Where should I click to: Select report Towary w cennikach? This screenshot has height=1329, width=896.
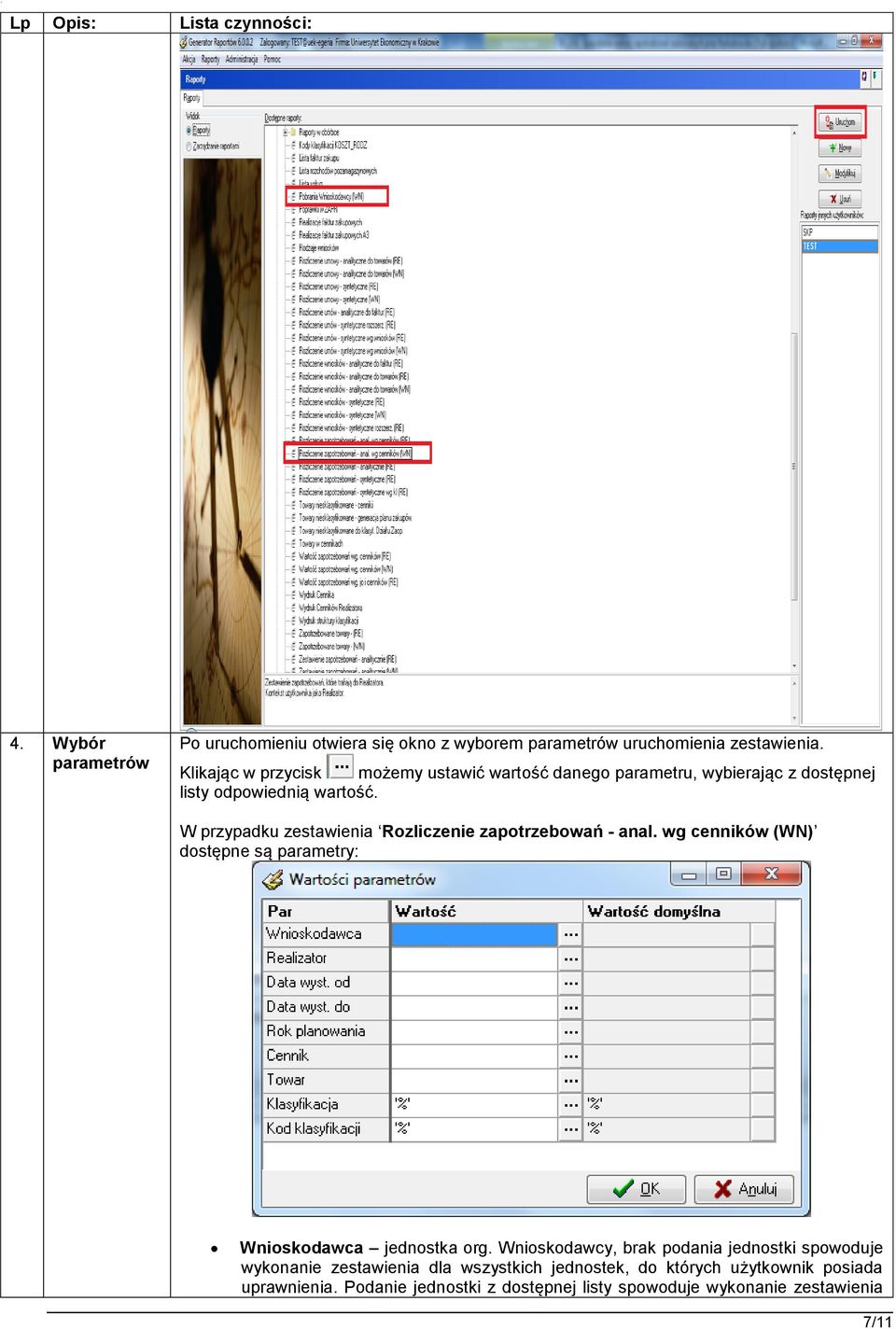tap(321, 543)
